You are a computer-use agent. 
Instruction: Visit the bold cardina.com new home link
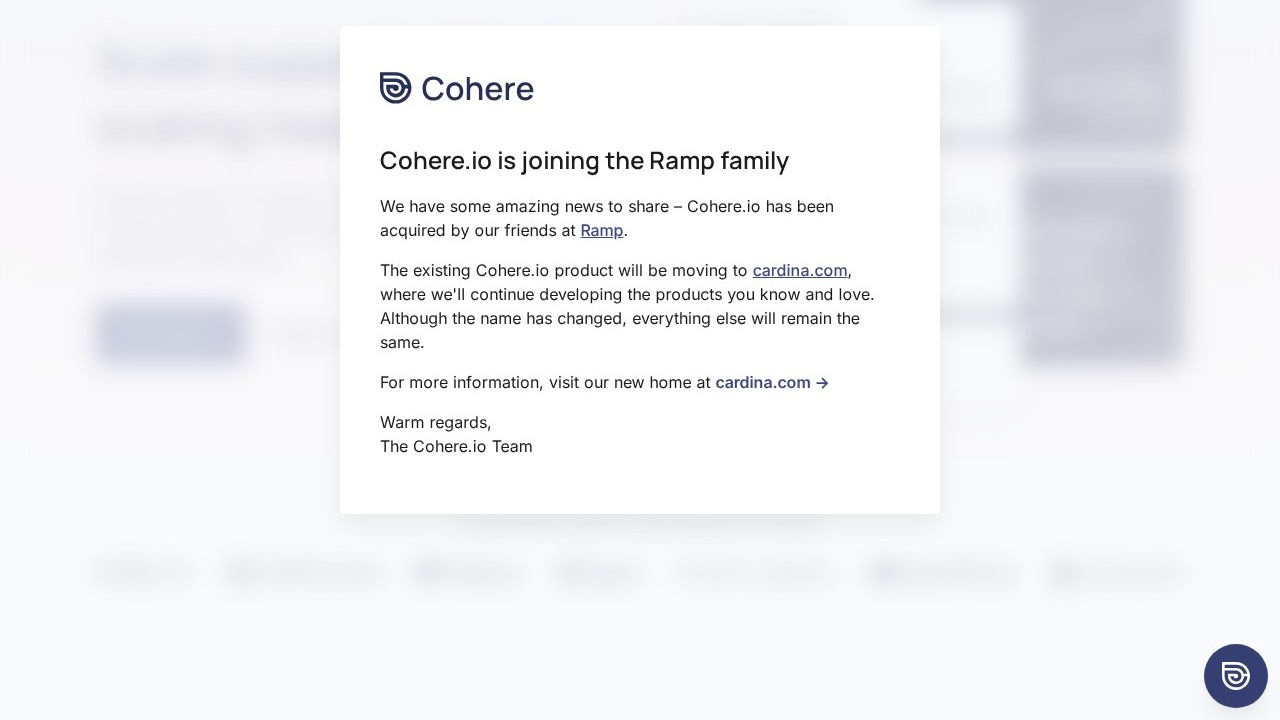[762, 383]
